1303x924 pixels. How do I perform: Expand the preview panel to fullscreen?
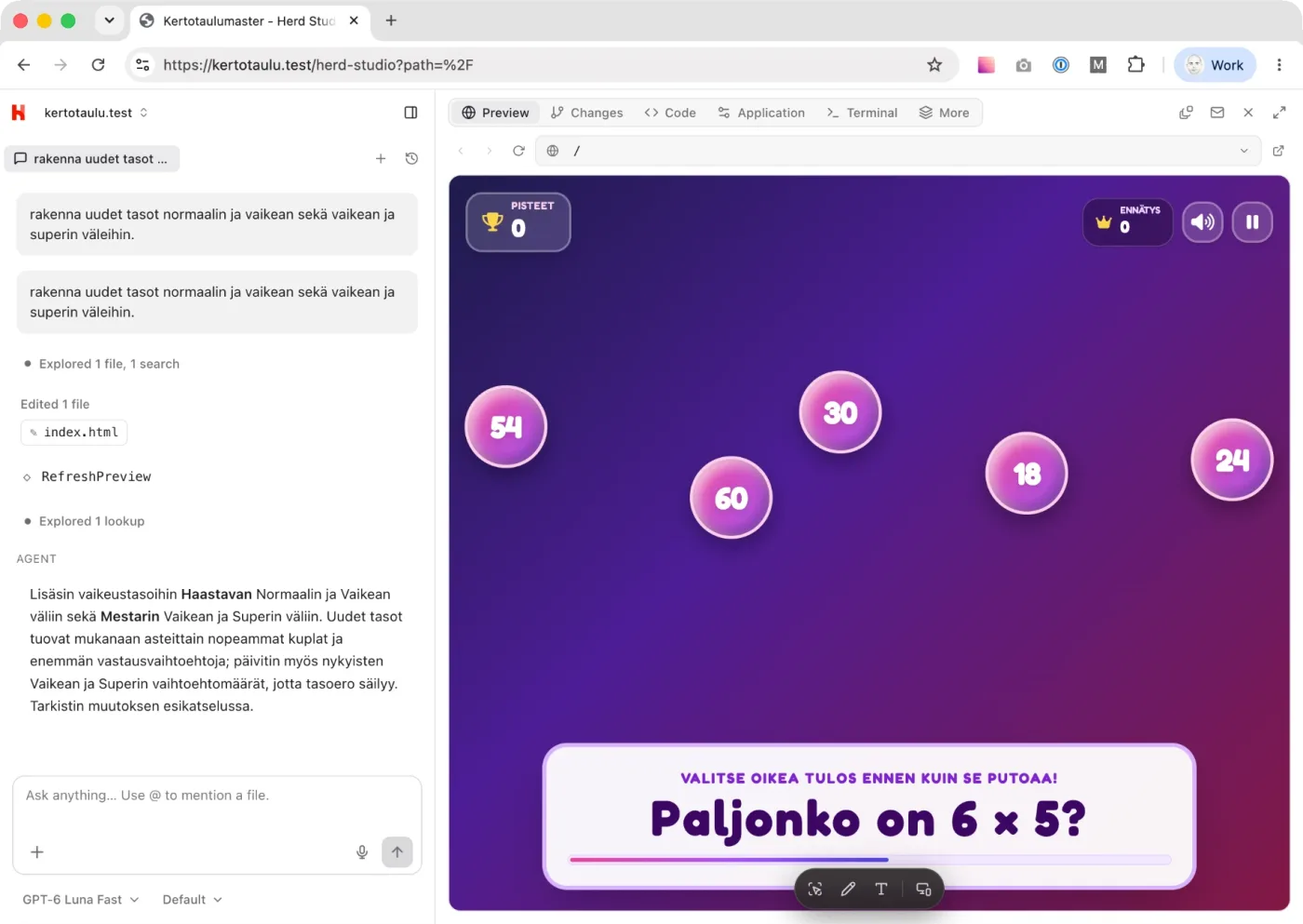[1279, 113]
